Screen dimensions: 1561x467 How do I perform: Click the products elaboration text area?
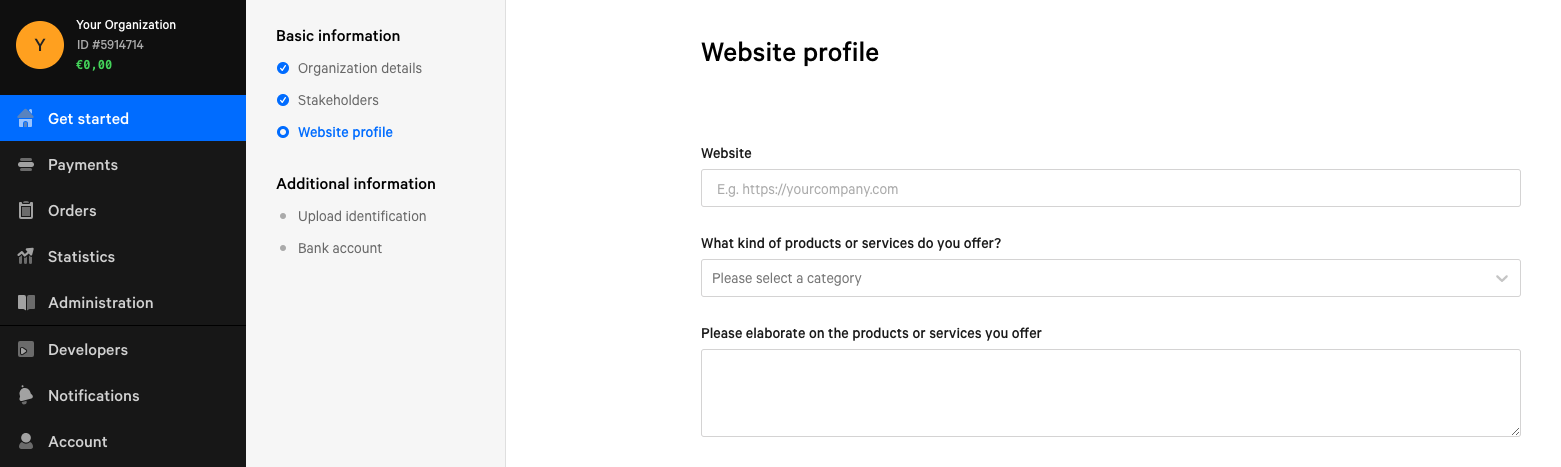(x=1110, y=393)
